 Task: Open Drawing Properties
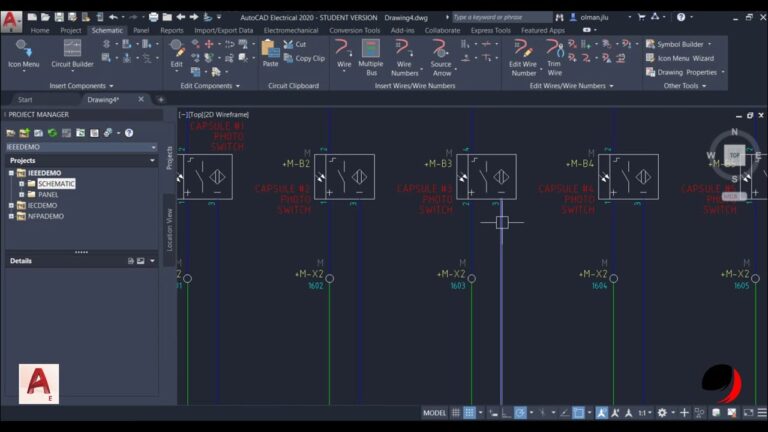point(684,72)
